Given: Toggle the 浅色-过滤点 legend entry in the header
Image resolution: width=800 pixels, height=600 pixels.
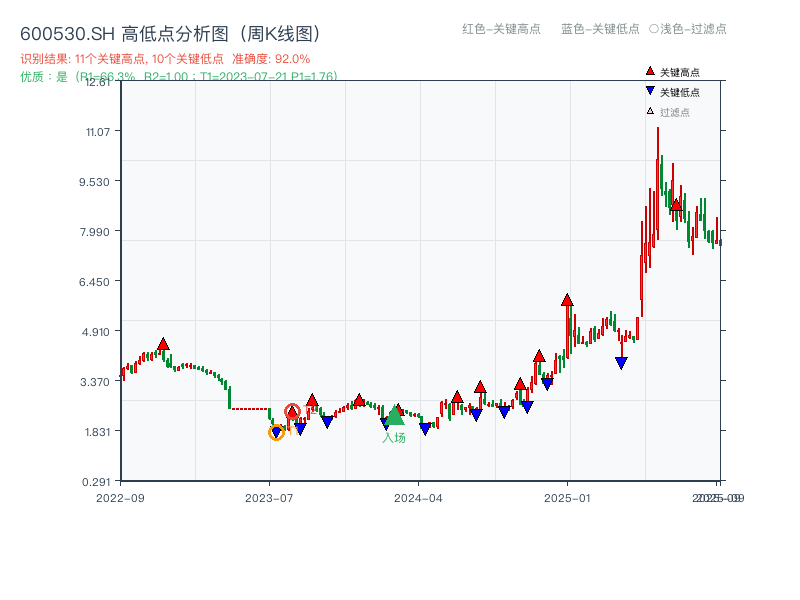Looking at the screenshot, I should click(690, 30).
